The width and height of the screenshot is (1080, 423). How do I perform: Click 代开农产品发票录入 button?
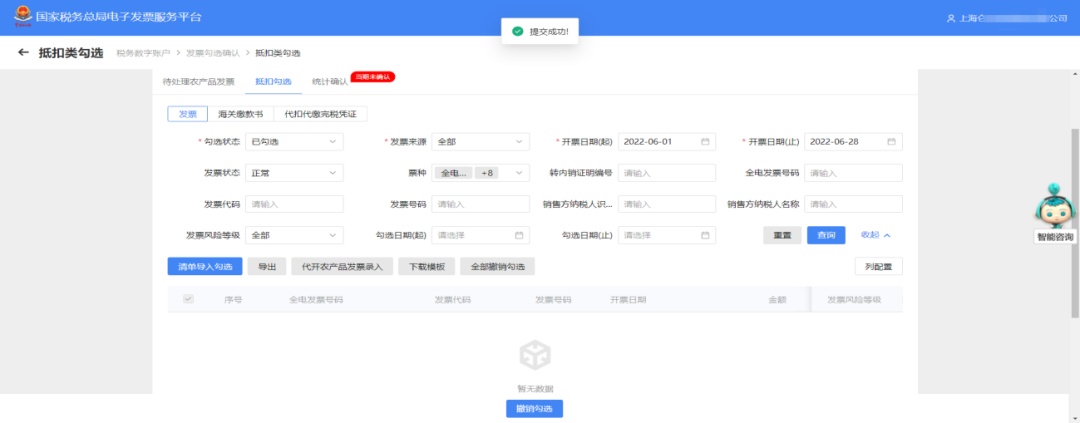coord(342,267)
